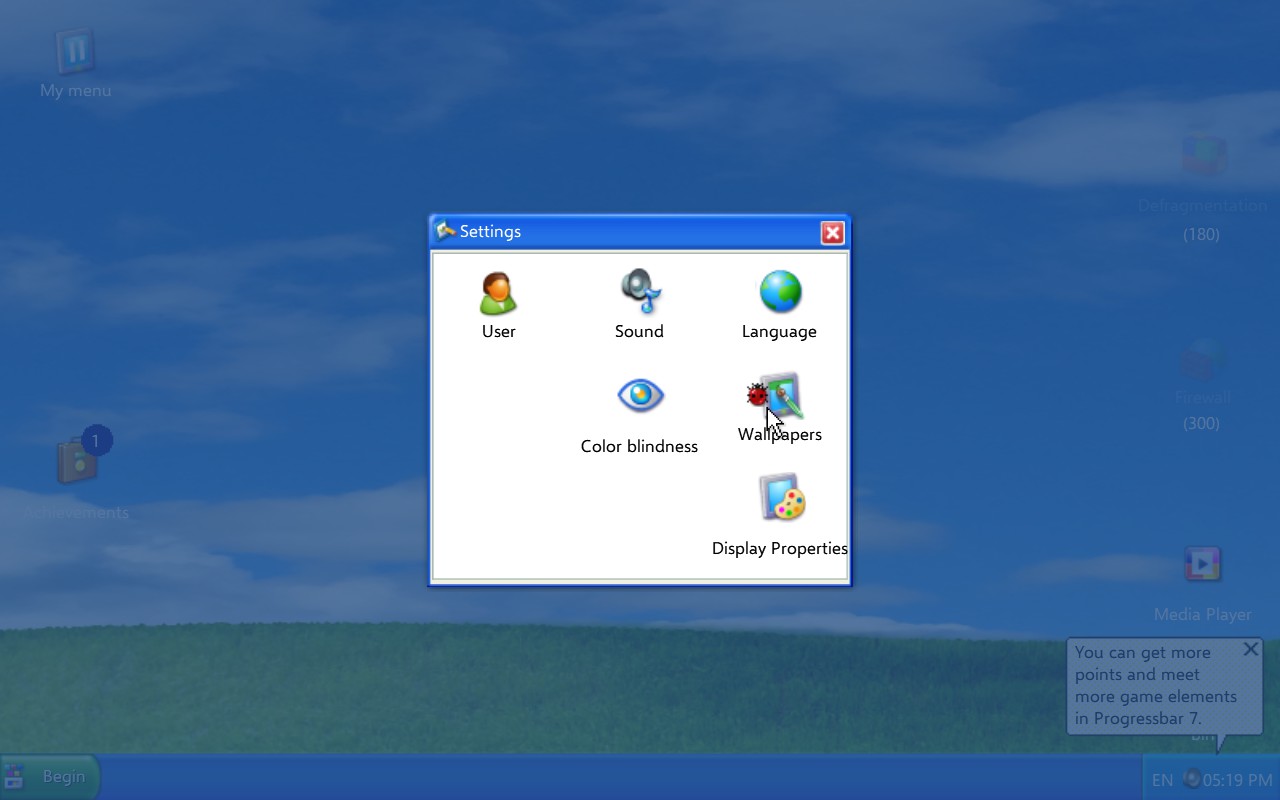Open the User settings icon
This screenshot has height=800, width=1280.
498,294
